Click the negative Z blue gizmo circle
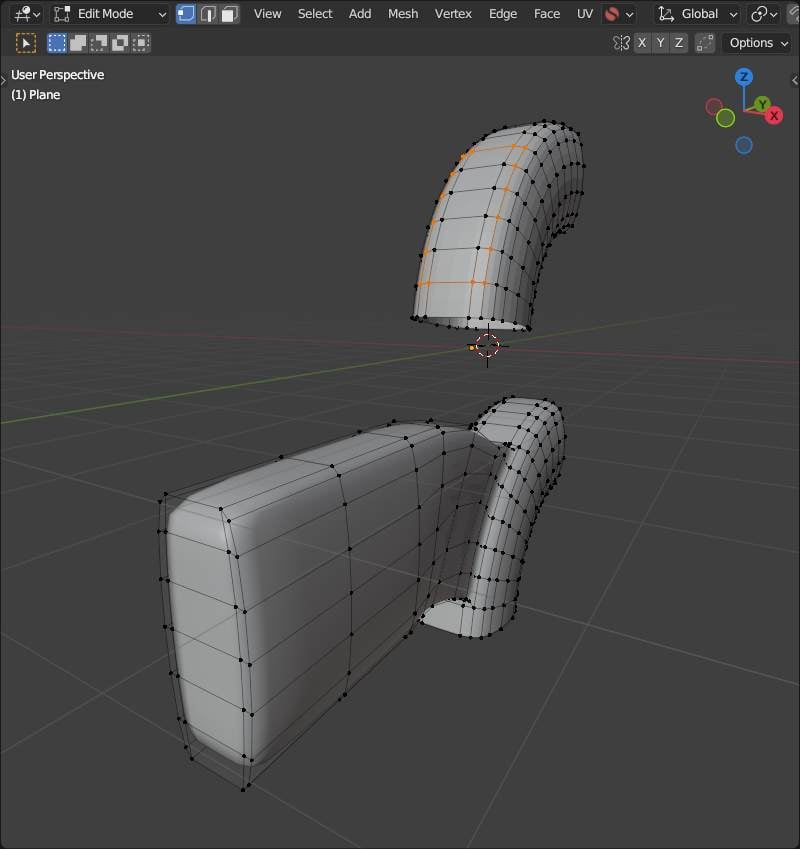 [744, 145]
